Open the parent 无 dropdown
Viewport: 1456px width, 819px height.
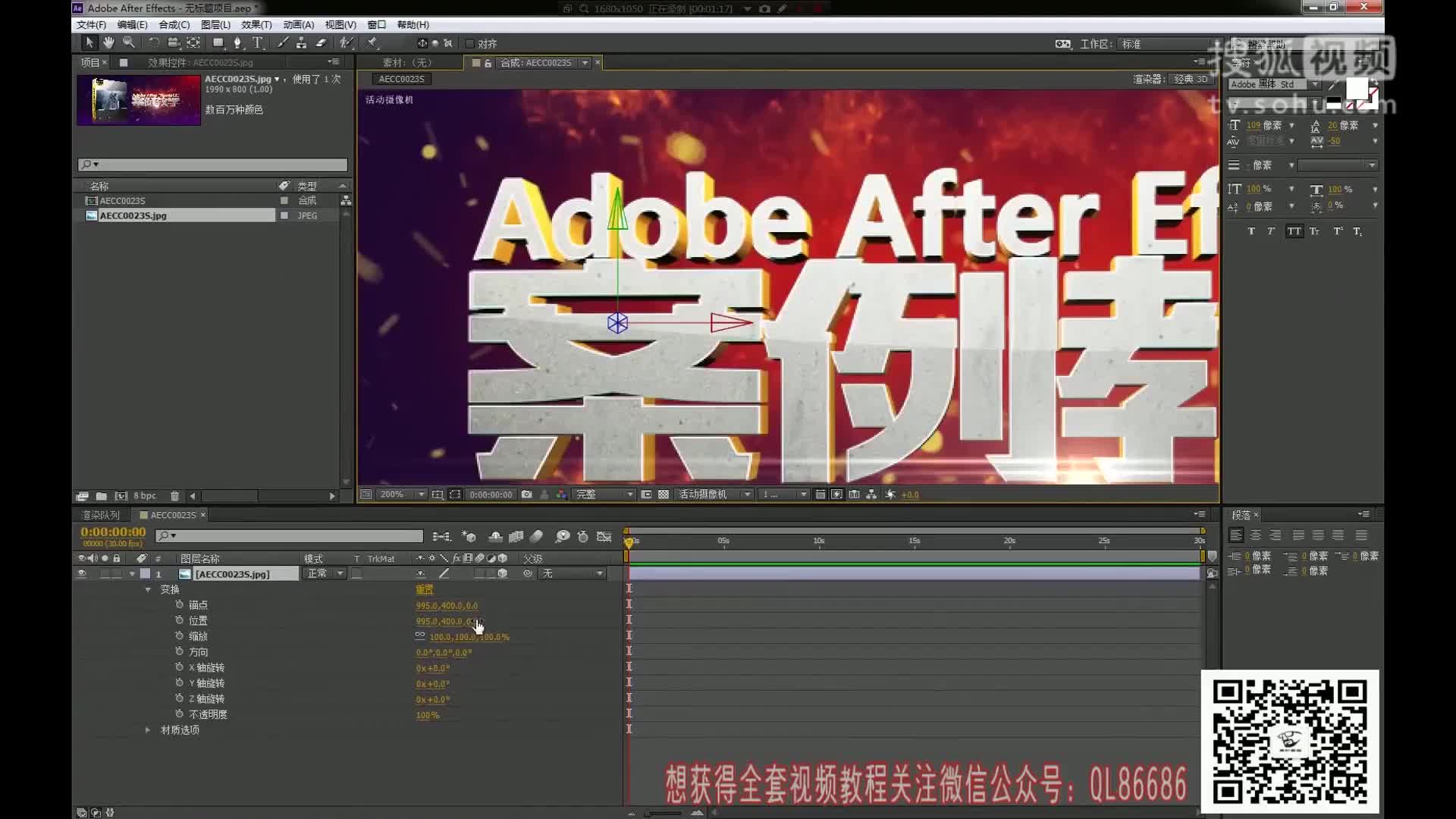point(573,574)
